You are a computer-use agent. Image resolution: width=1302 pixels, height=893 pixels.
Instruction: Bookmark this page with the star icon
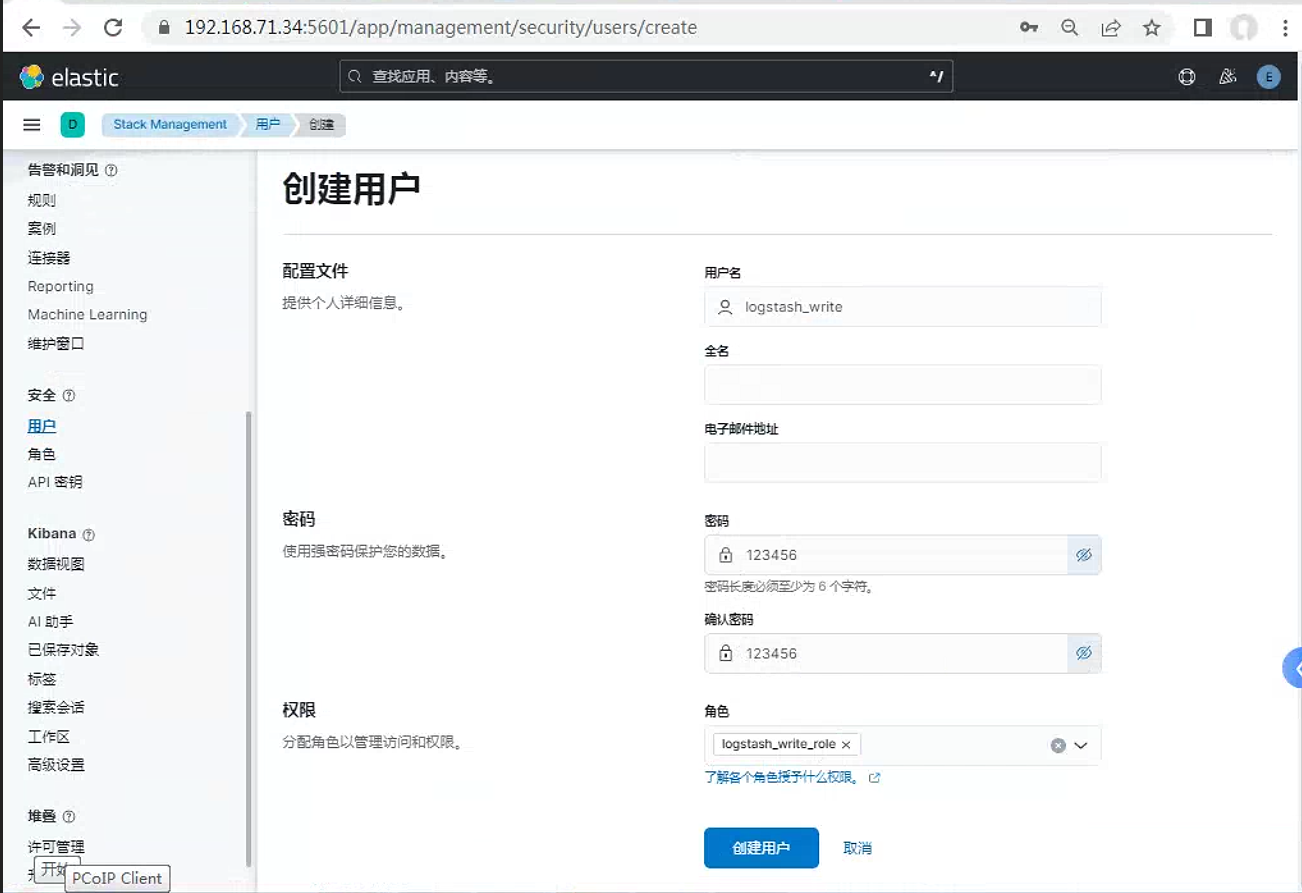click(1152, 28)
